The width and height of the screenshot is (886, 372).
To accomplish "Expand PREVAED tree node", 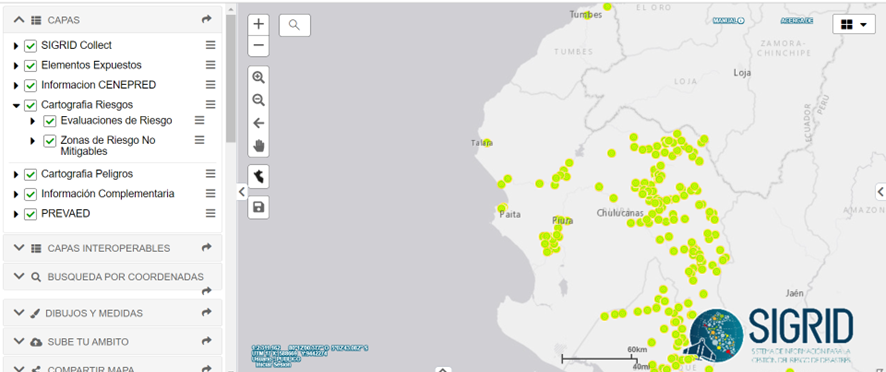I will coord(16,214).
